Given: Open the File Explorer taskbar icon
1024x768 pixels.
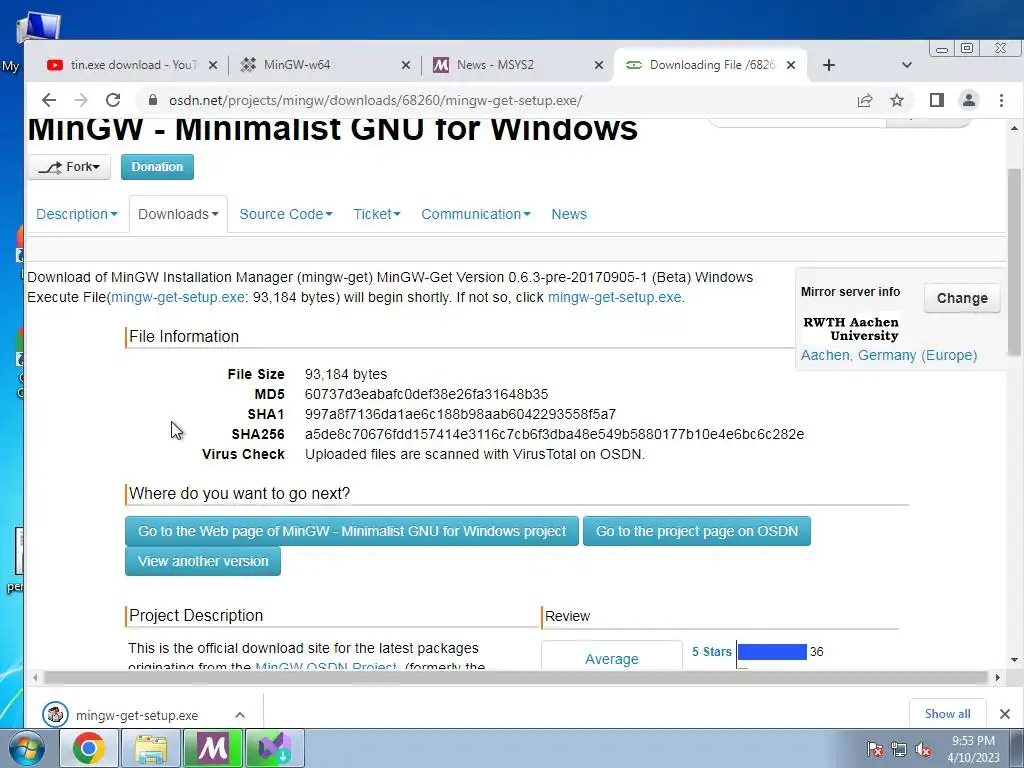Looking at the screenshot, I should coord(151,748).
